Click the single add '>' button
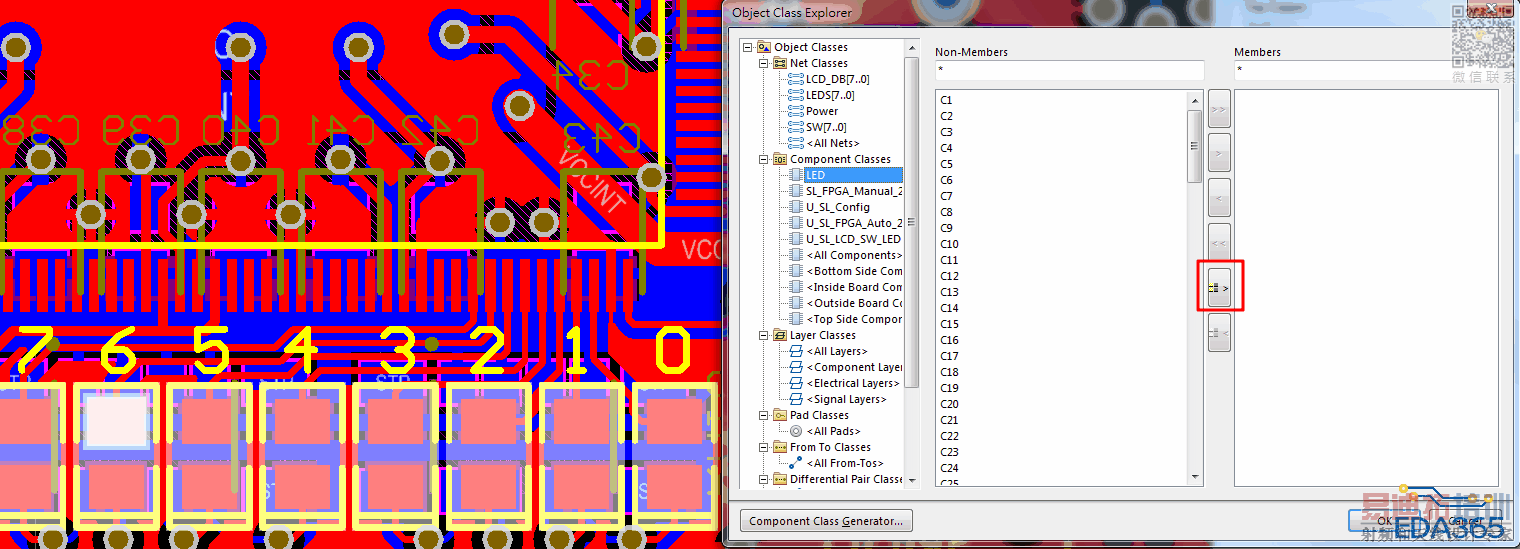Viewport: 1520px width, 549px height. [x=1219, y=153]
